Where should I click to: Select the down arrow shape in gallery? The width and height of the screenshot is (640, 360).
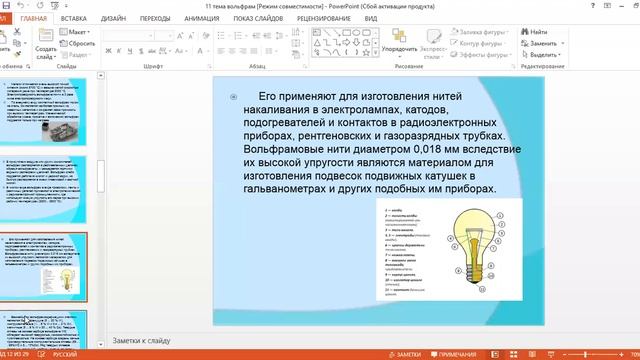tap(356, 42)
